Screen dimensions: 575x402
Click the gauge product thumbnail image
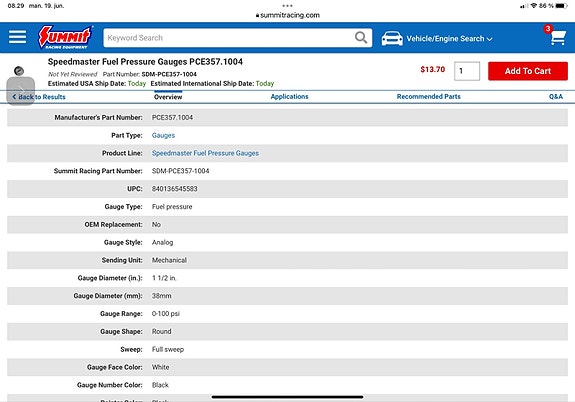[x=19, y=71]
